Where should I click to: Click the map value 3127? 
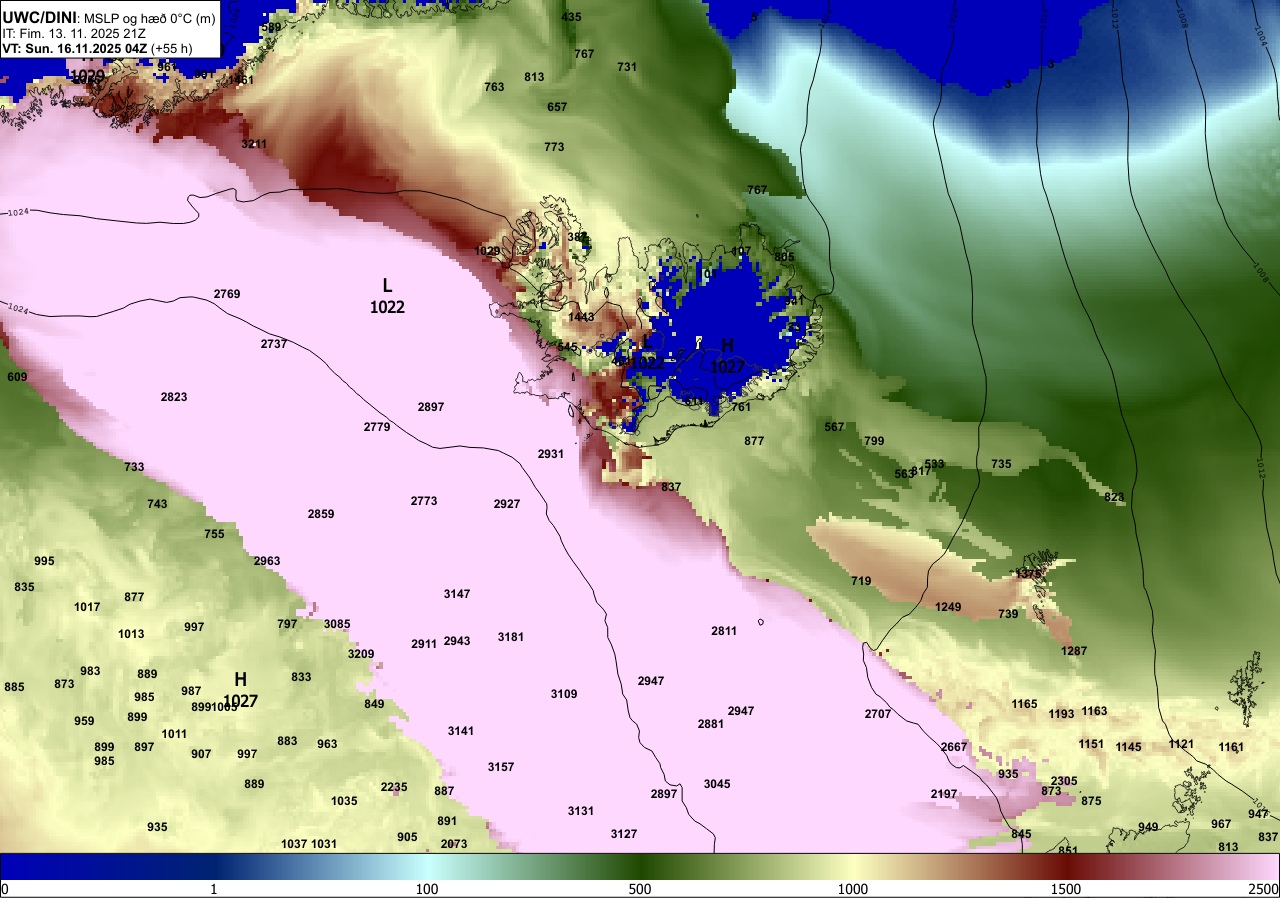pos(624,834)
